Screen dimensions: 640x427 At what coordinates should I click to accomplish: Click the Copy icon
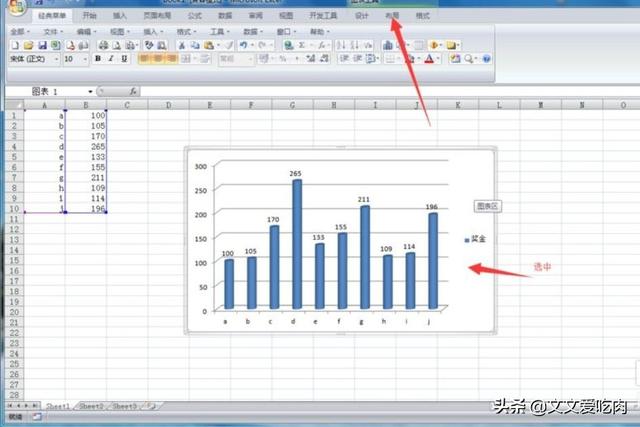[195, 45]
